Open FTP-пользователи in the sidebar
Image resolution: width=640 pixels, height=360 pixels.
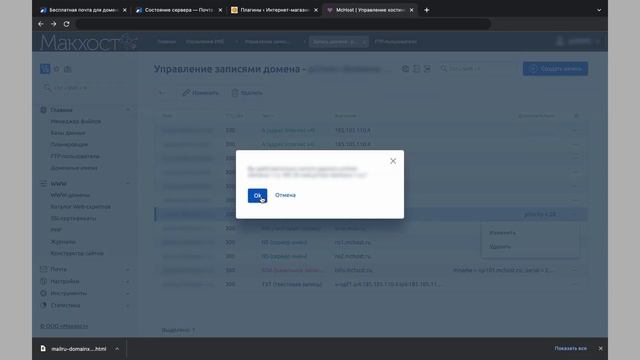coord(75,156)
